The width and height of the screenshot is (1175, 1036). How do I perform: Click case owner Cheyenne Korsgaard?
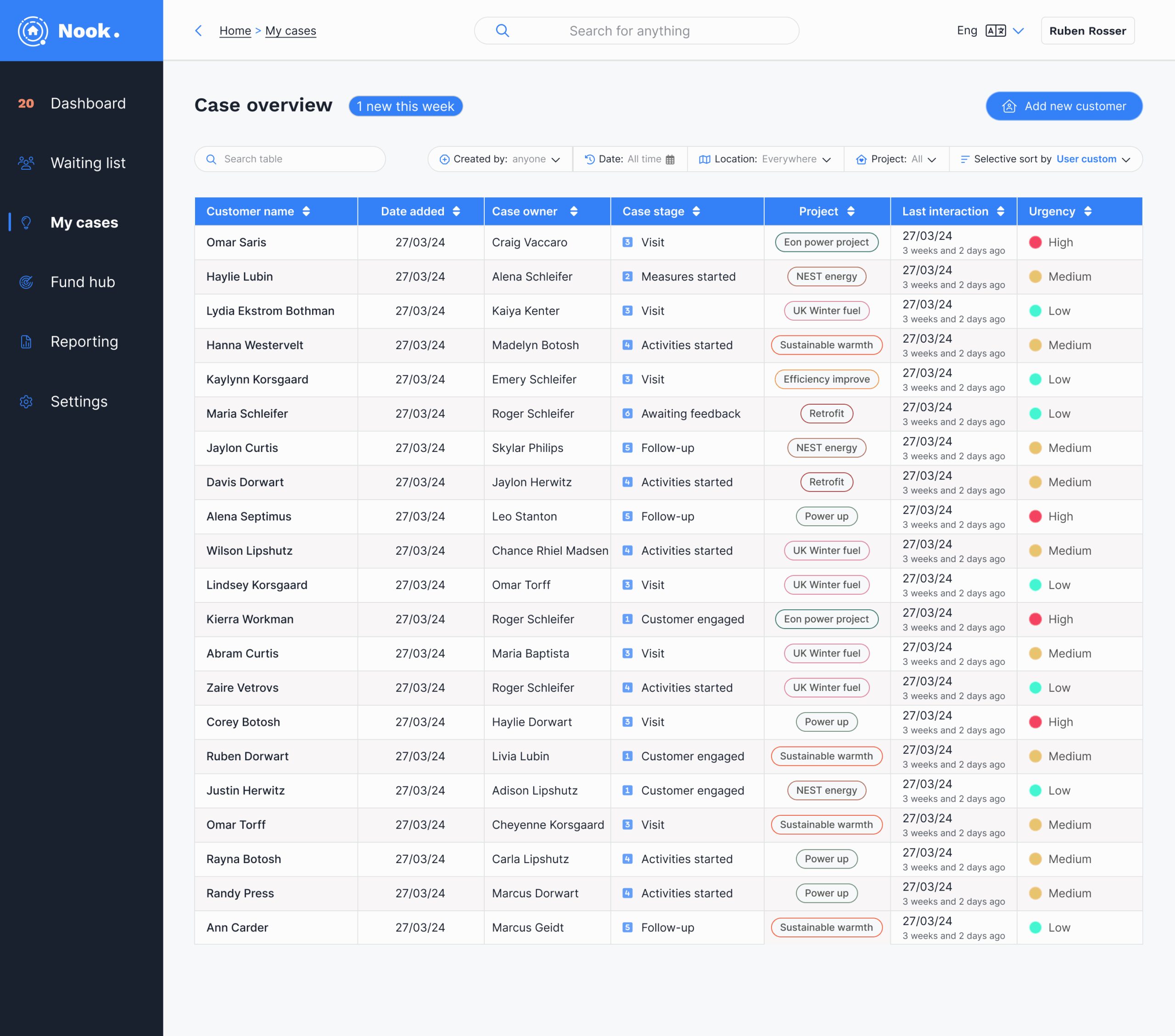coord(548,825)
